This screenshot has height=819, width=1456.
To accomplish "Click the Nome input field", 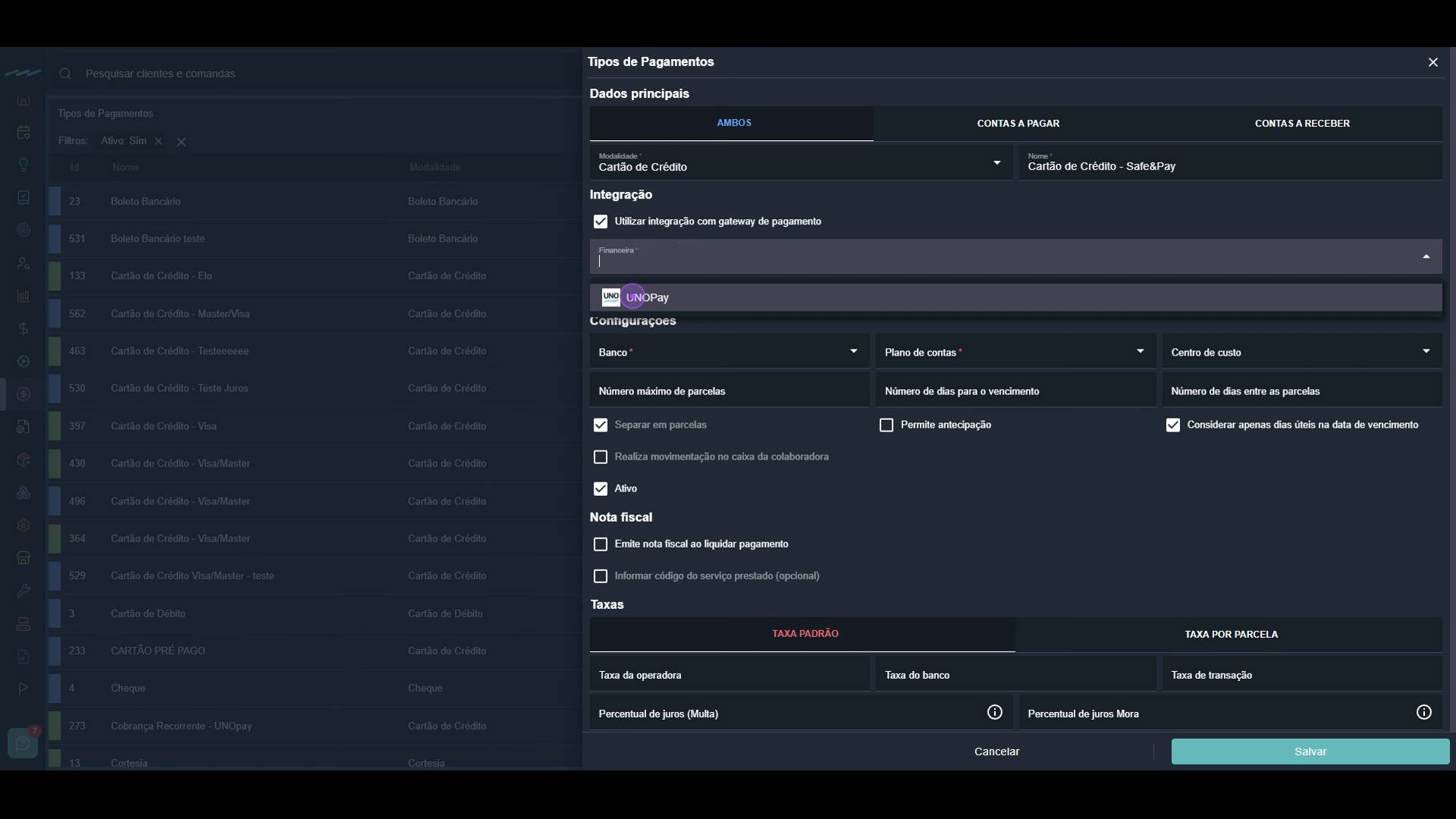I will tap(1230, 162).
